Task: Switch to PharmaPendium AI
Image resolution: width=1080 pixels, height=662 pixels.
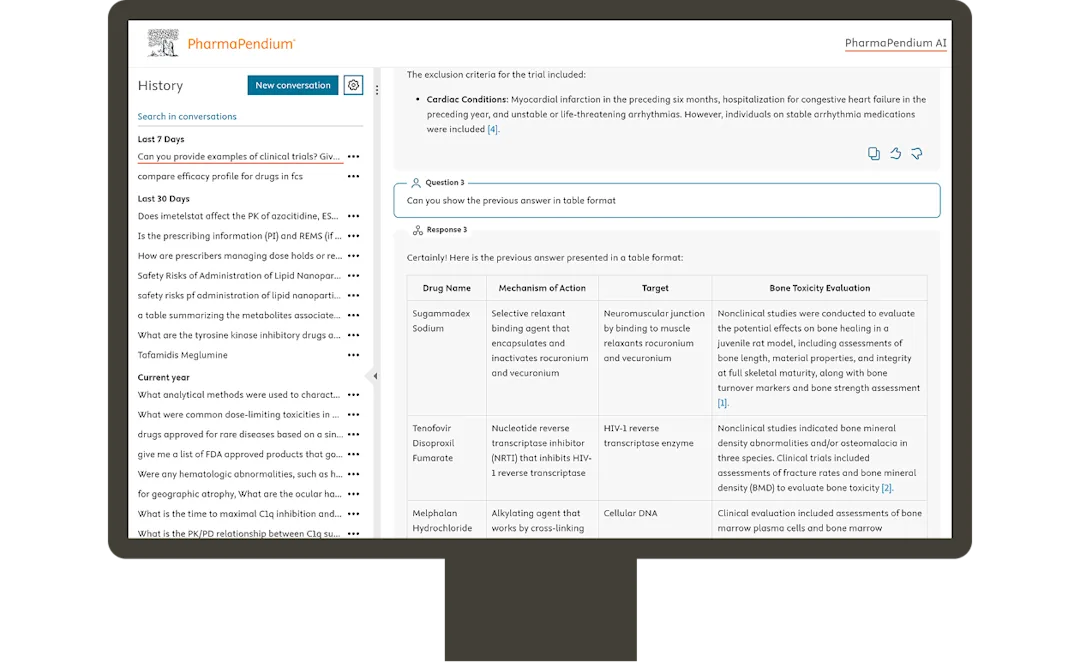Action: pos(896,44)
